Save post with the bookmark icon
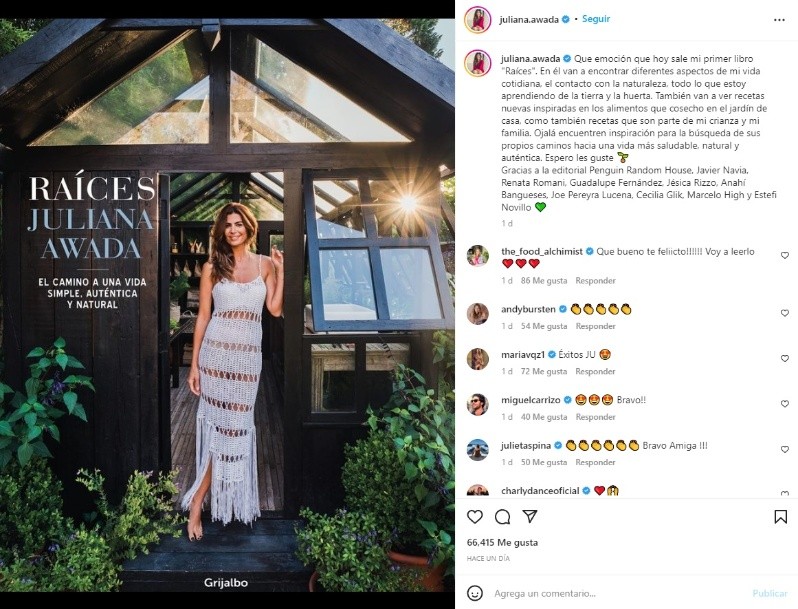798x609 pixels. (780, 517)
